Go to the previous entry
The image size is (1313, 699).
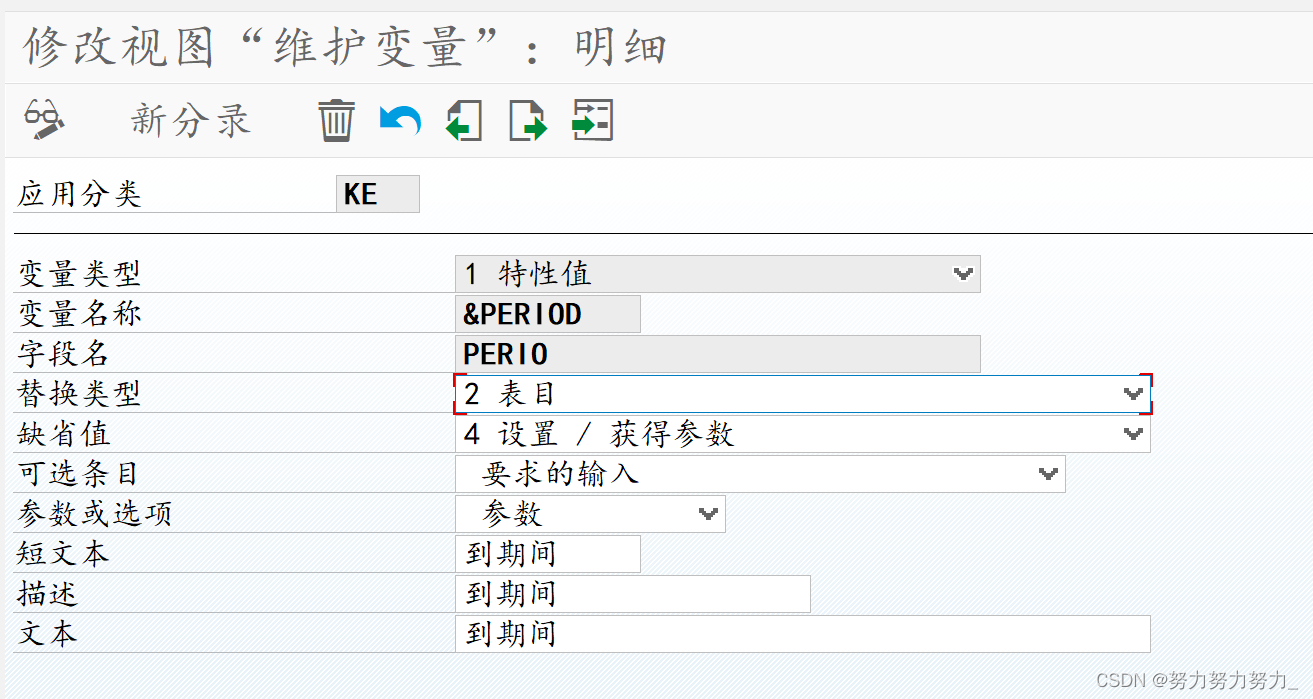tap(462, 119)
